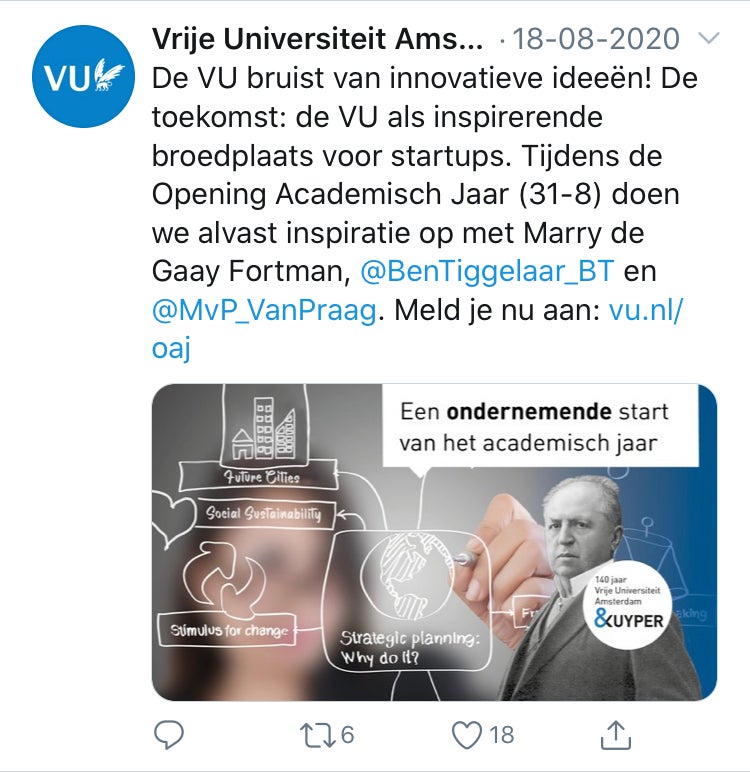Screen dimensions: 750x772
Task: Open the Vrije Universiteit Ams... account name
Action: point(317,38)
